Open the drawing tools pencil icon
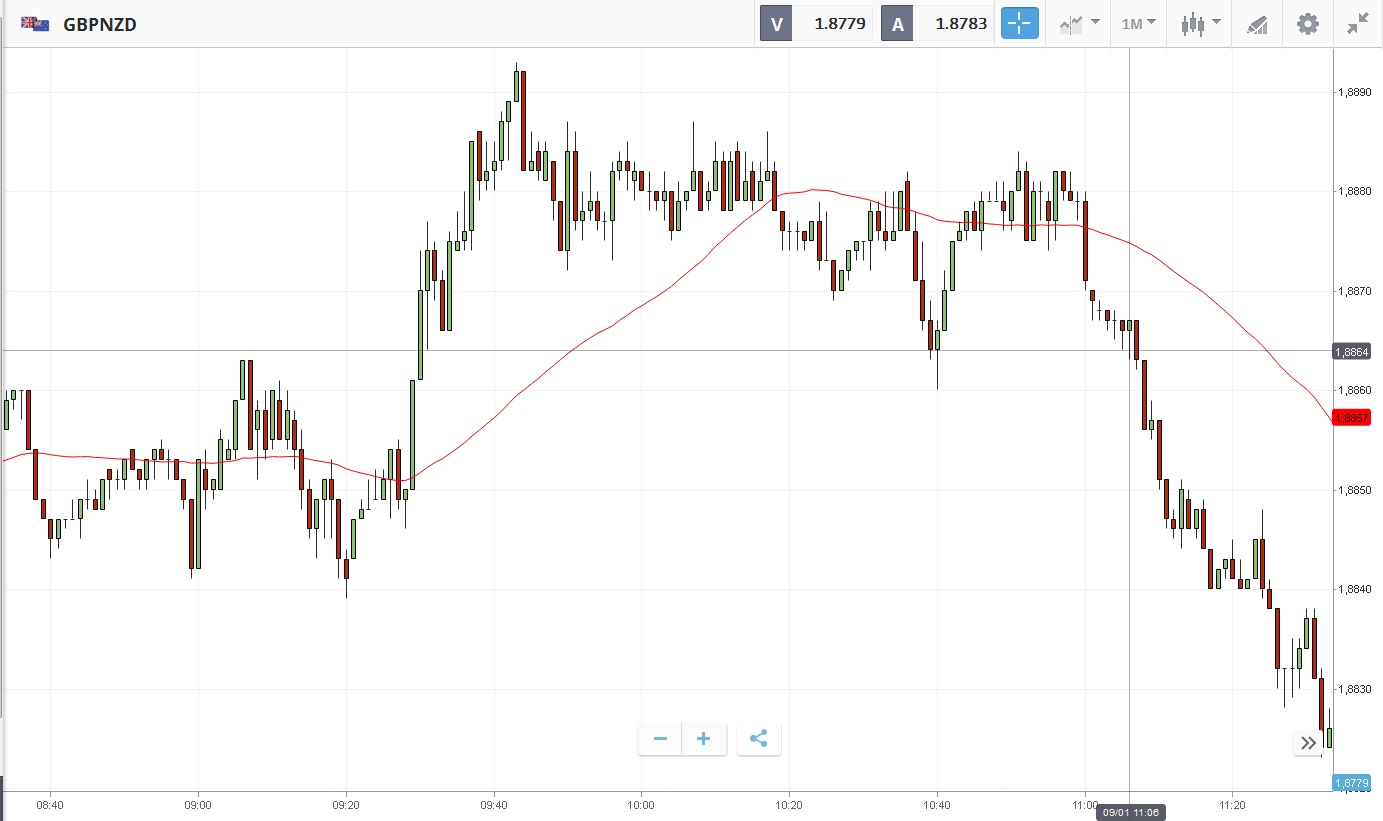The image size is (1383, 821). 1257,24
